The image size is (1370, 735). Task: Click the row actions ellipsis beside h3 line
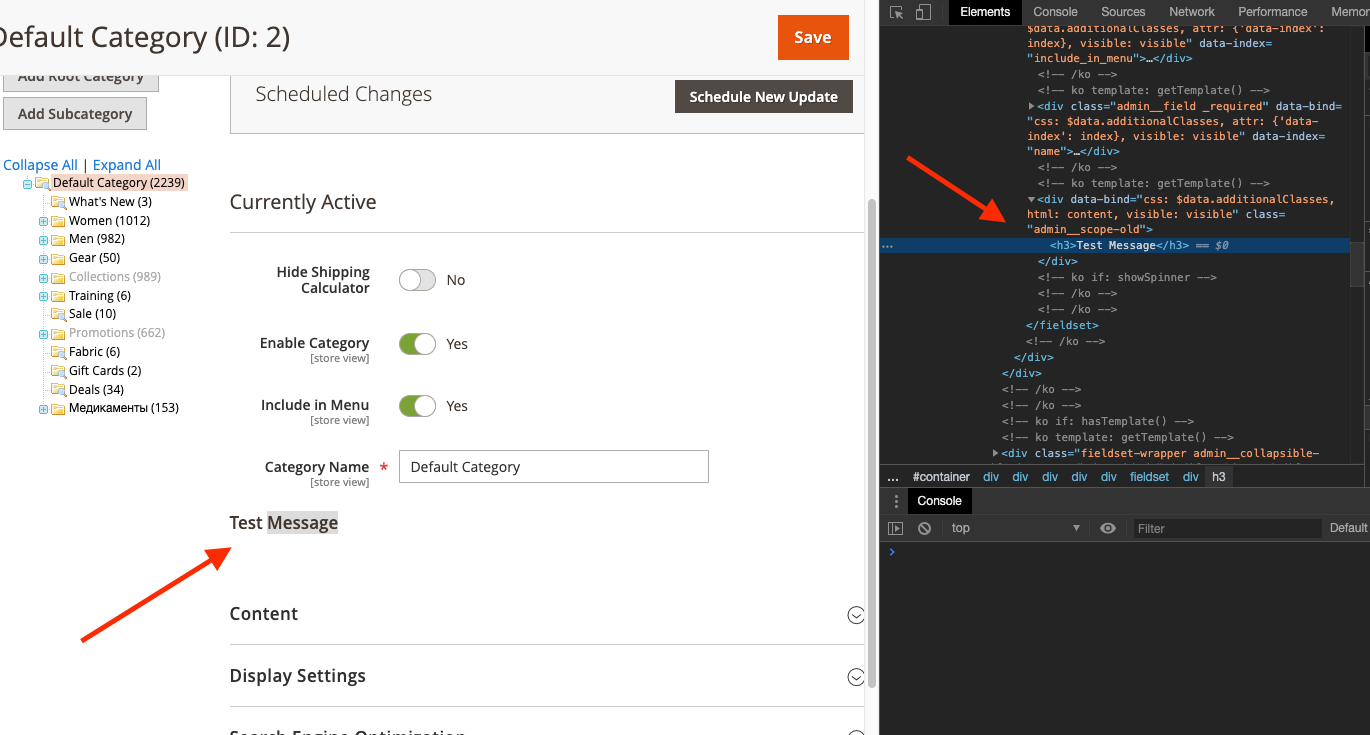tap(887, 245)
